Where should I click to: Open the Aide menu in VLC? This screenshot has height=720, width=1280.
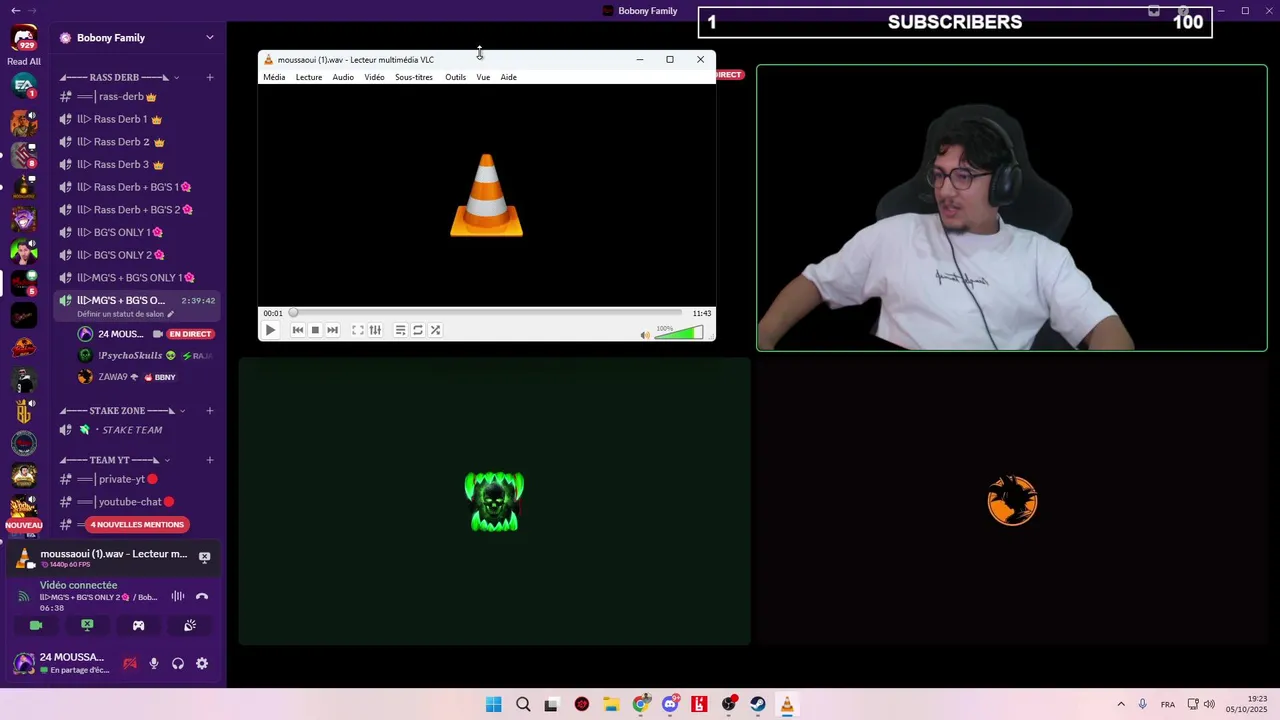508,77
